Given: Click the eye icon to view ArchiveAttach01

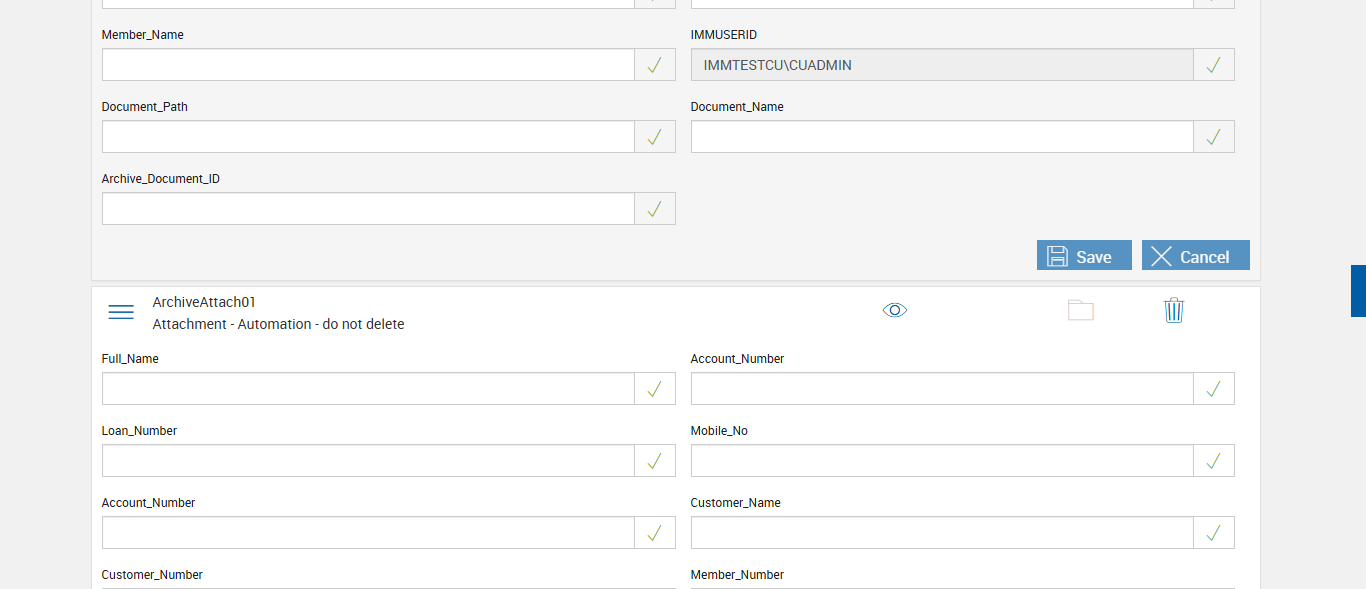Looking at the screenshot, I should tap(895, 310).
